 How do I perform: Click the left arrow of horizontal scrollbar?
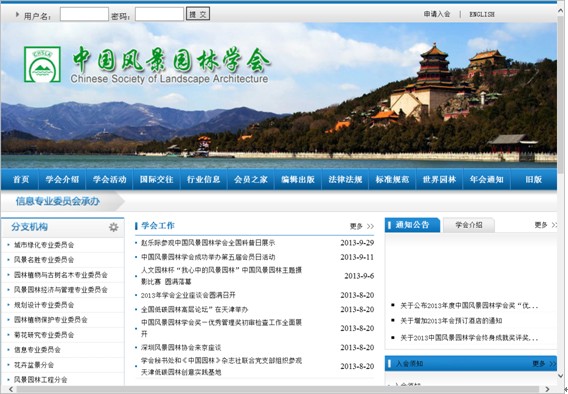click(11, 389)
